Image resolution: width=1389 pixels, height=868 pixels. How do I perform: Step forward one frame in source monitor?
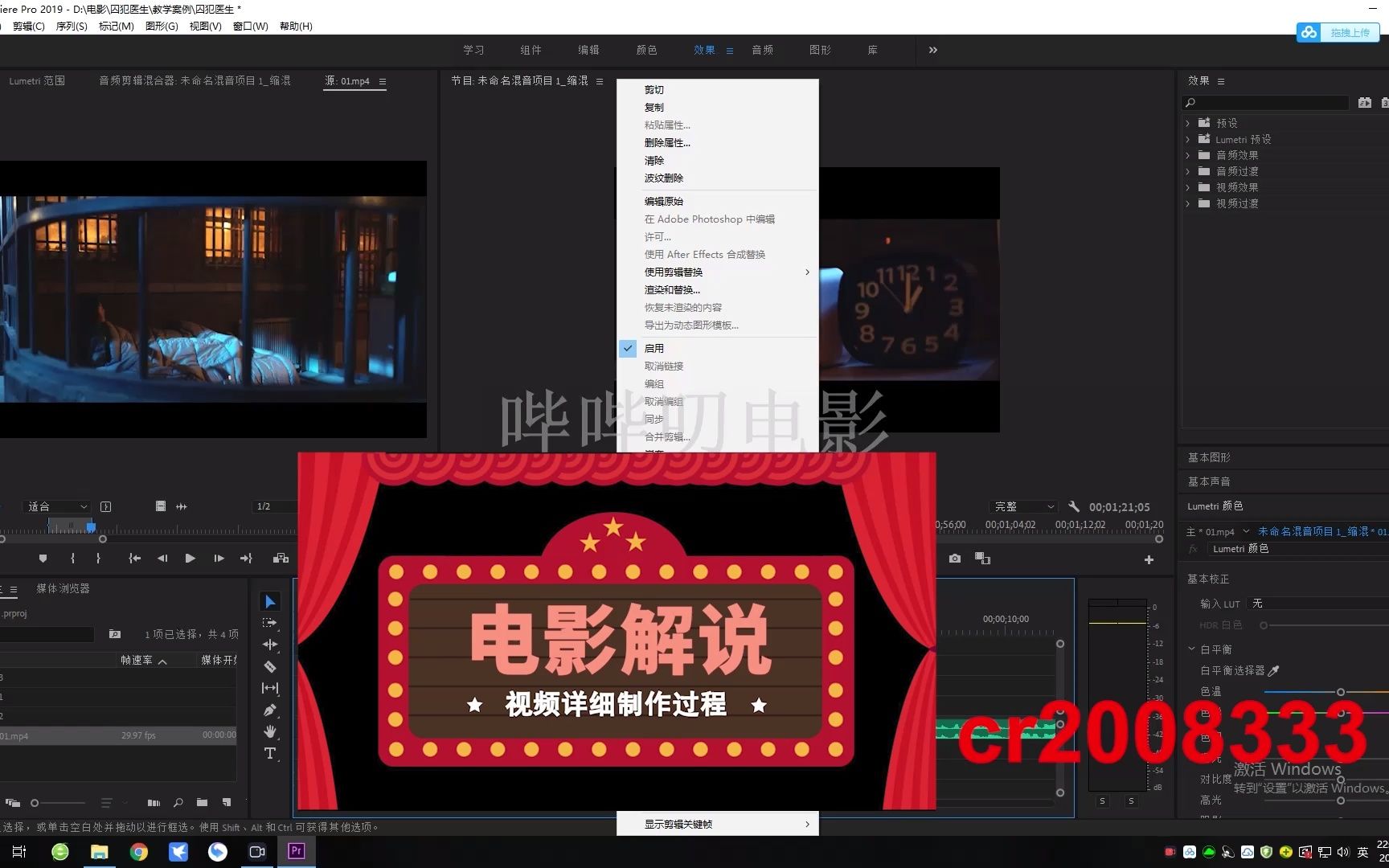point(219,558)
